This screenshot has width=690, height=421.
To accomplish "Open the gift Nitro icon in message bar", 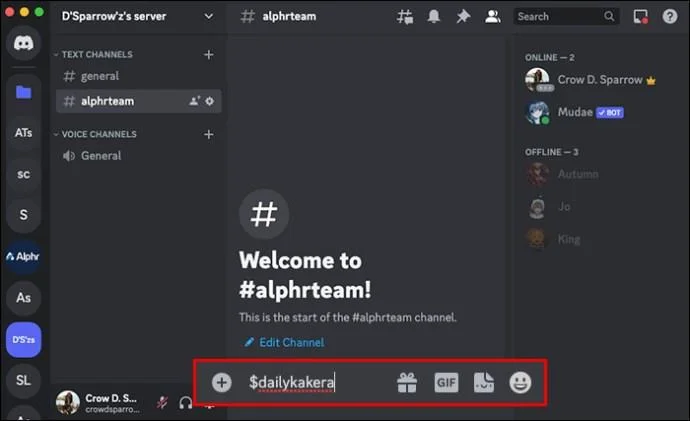I will 407,382.
